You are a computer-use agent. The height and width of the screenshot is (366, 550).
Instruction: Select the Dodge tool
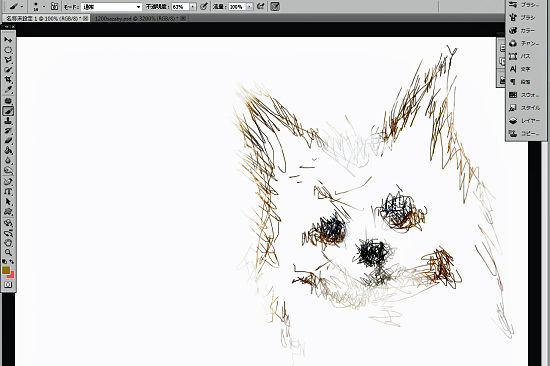pyautogui.click(x=8, y=171)
